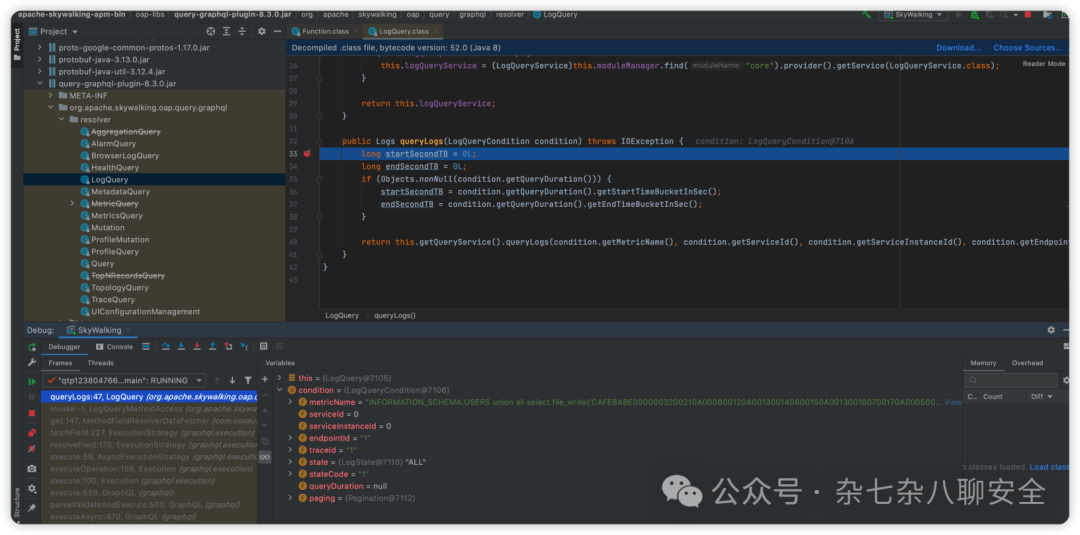Click Drop Frame icon
Screen dimensions: 1080x535
tap(228, 346)
